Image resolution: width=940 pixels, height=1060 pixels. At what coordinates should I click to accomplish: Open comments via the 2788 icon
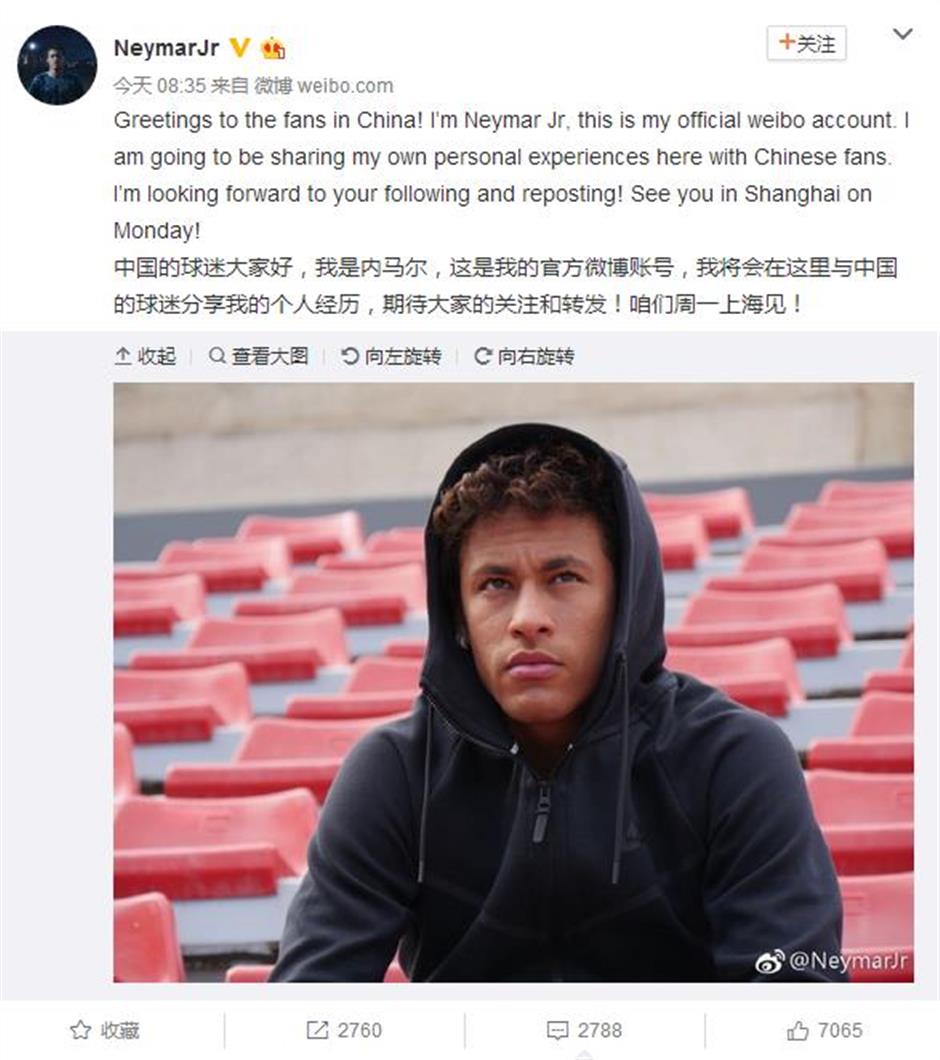coord(584,1030)
